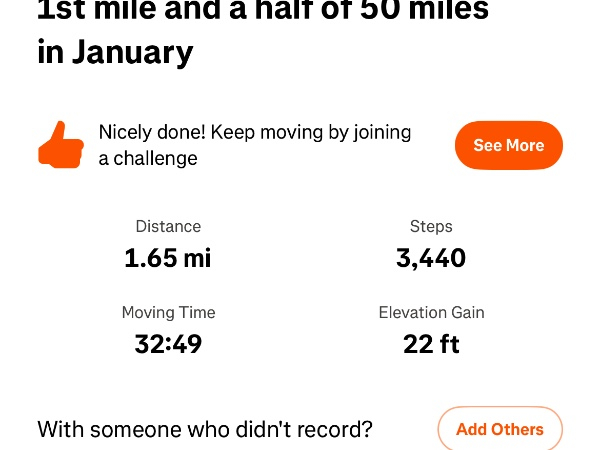Tap the Add Others button
600x450 pixels.
pos(500,430)
